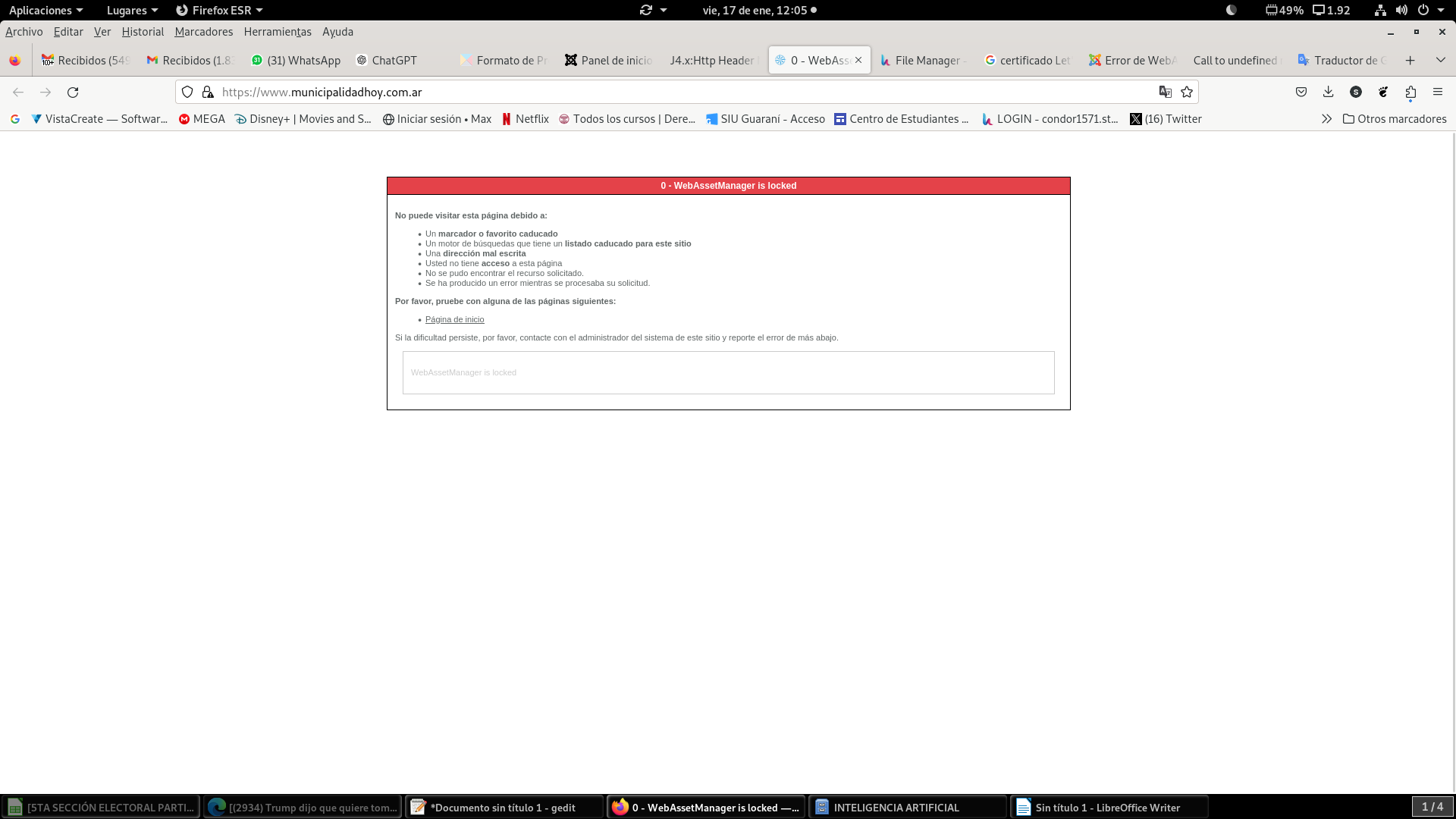Toggle night light moon icon
The height and width of the screenshot is (819, 1456).
(x=1232, y=10)
